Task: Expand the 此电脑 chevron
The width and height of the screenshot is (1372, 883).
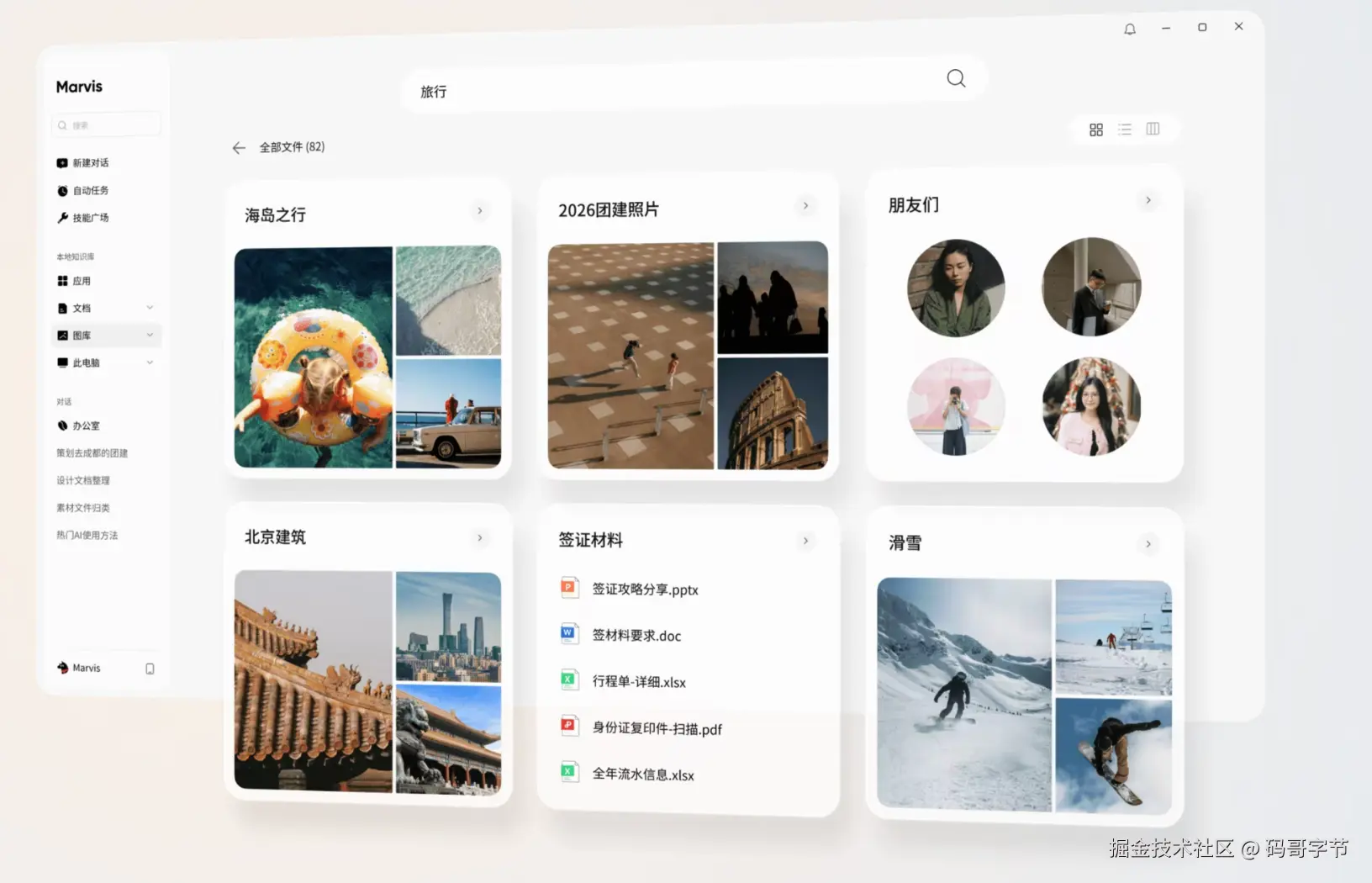Action: click(150, 362)
